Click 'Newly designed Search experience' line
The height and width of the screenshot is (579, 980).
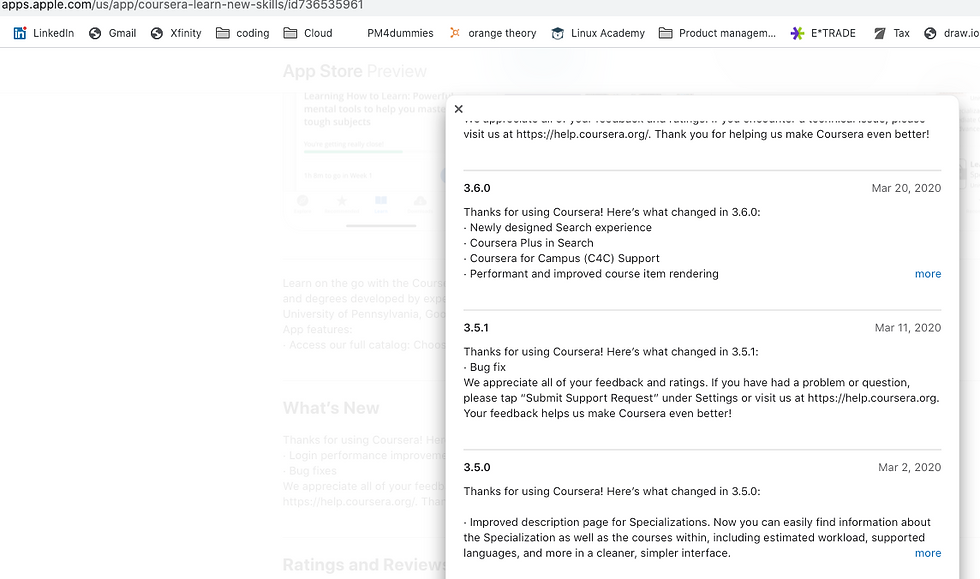[558, 228]
